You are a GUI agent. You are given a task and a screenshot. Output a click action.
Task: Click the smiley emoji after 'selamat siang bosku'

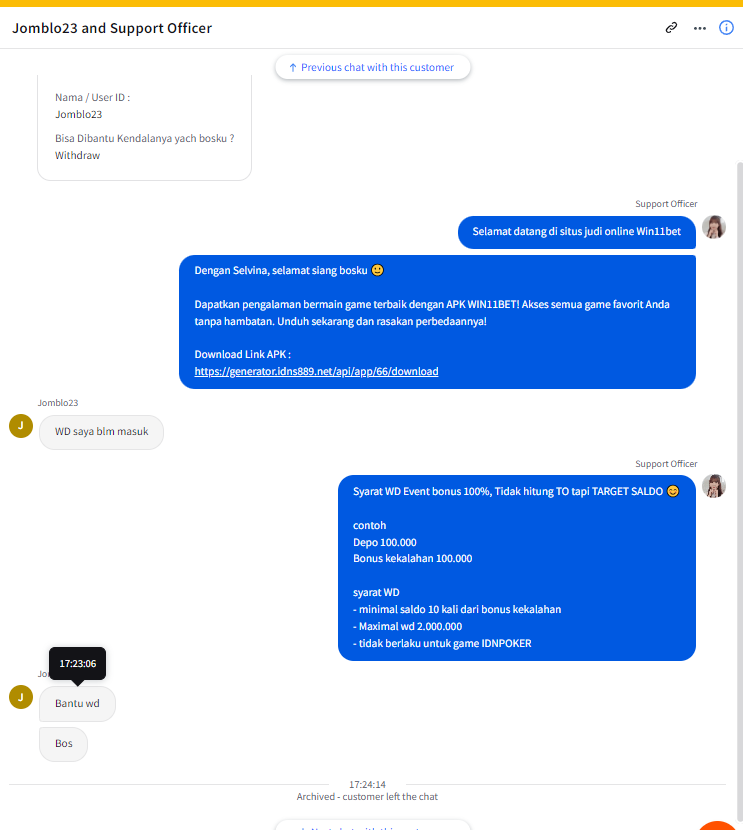pyautogui.click(x=377, y=270)
